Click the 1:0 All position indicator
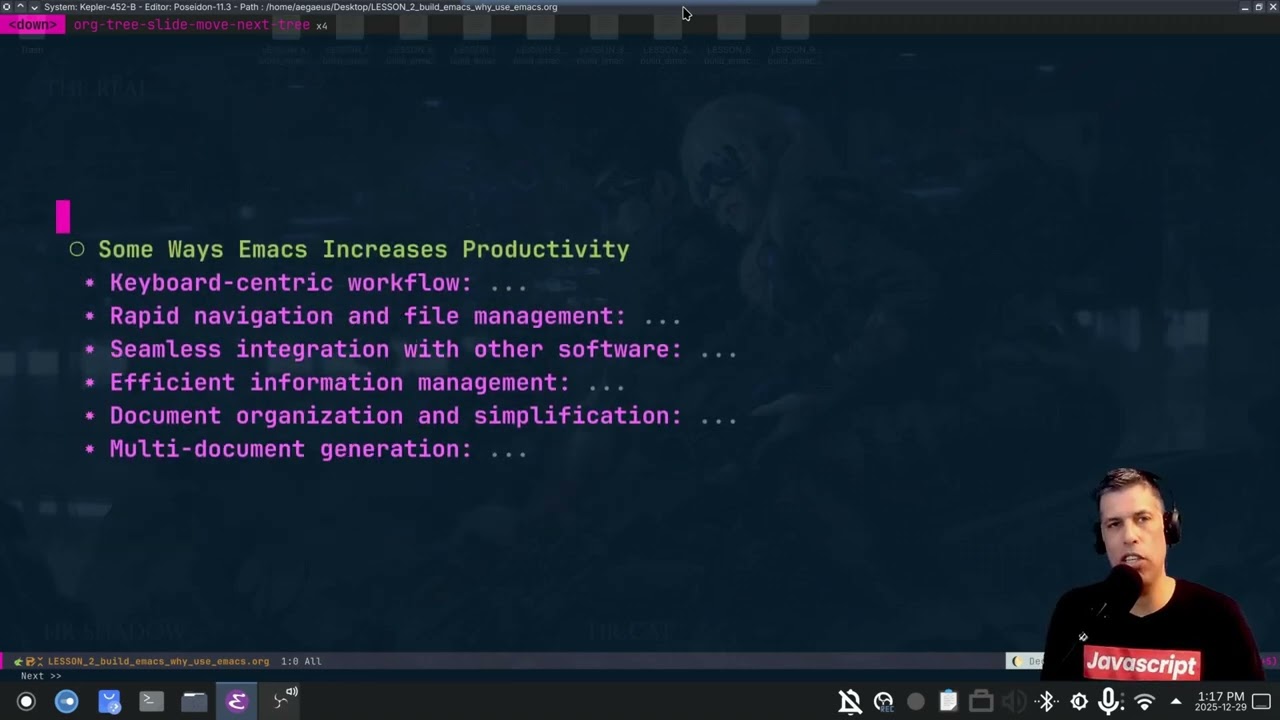The image size is (1280, 720). 301,661
